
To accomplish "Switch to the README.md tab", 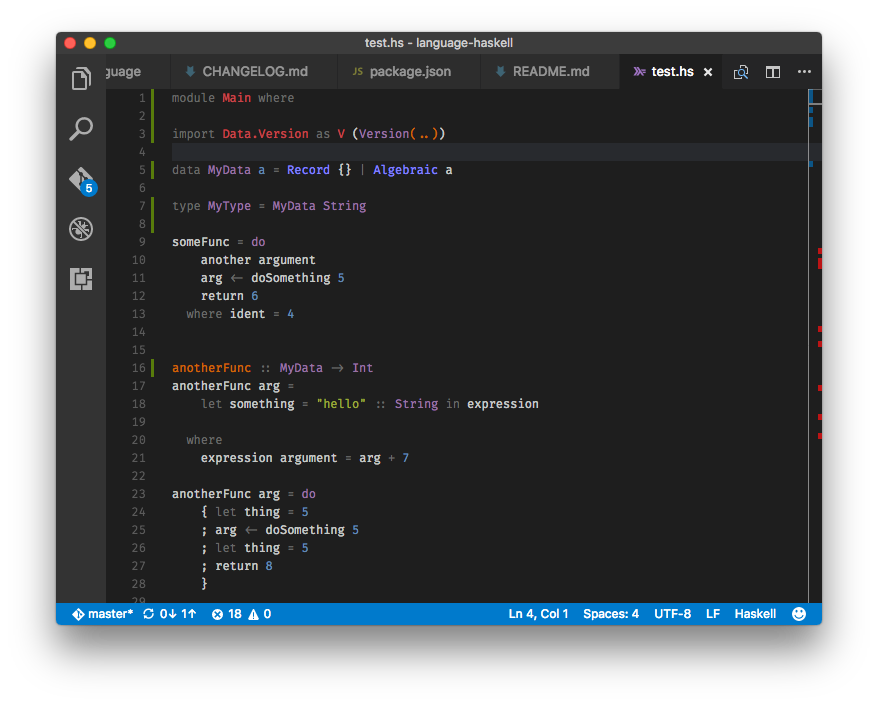I will (550, 72).
